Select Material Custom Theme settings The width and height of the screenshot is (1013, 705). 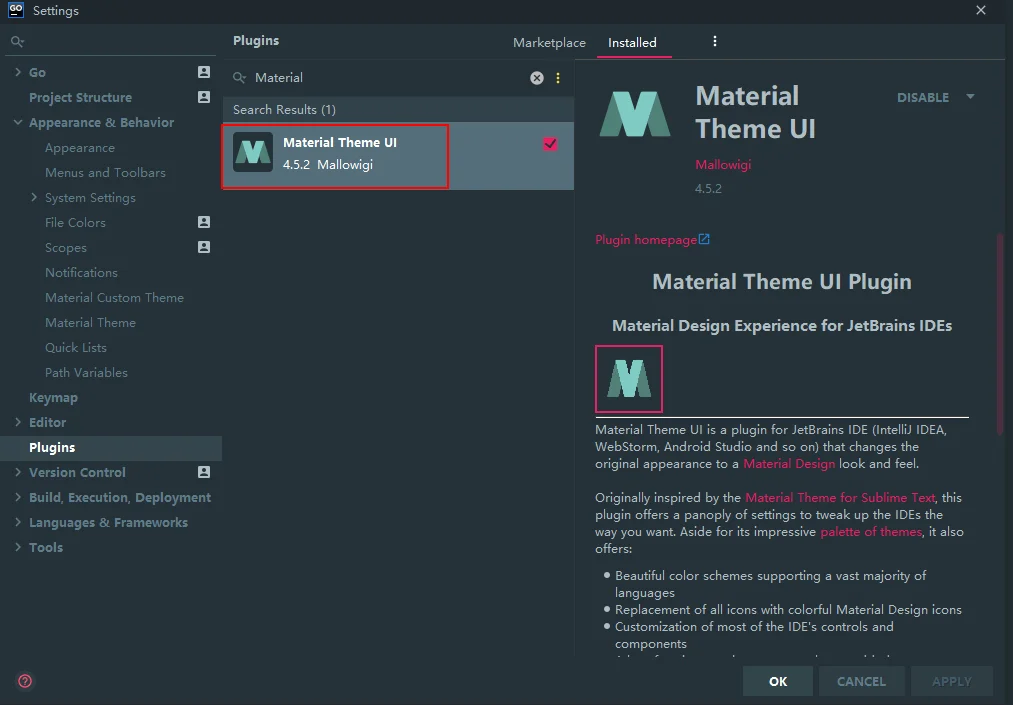(x=114, y=297)
